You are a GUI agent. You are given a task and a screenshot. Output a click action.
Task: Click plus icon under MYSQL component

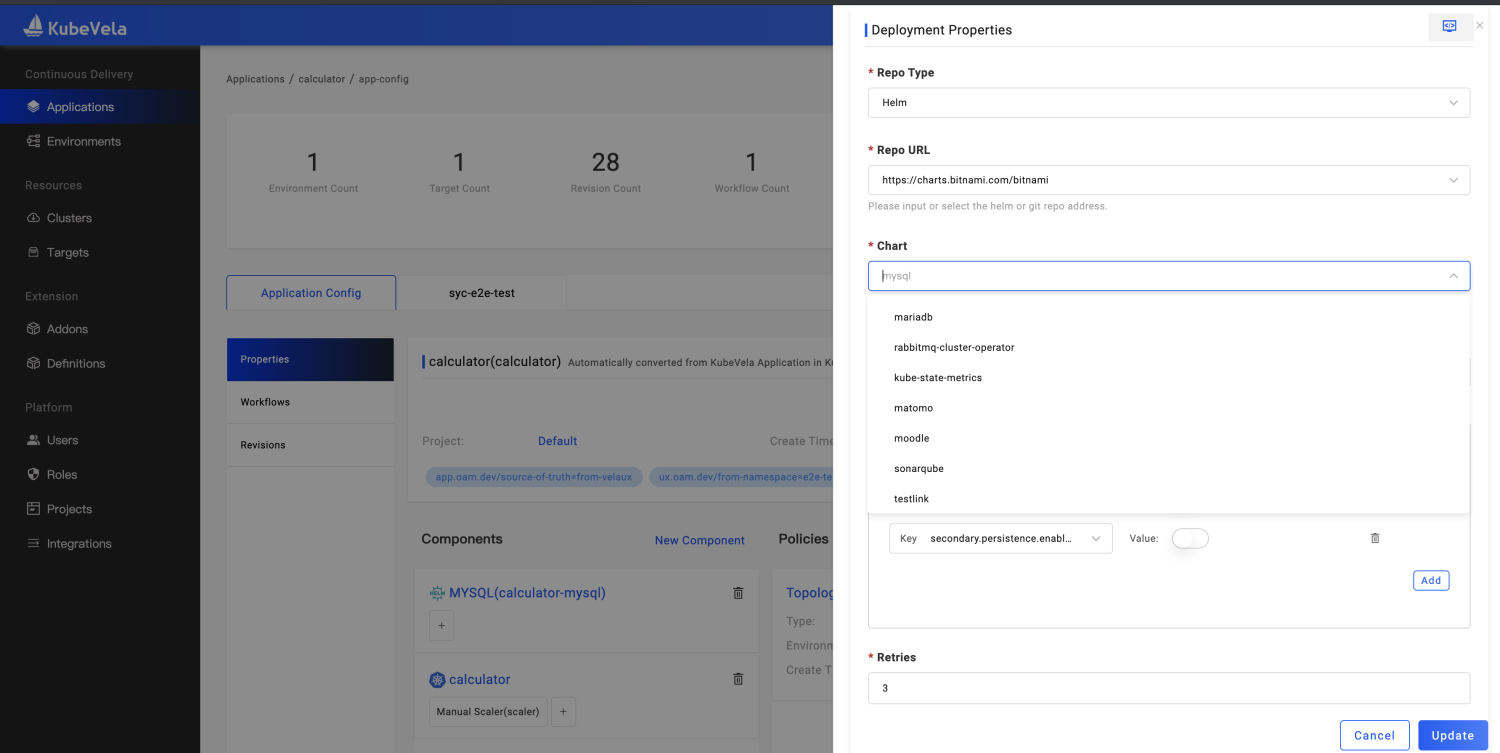(441, 626)
